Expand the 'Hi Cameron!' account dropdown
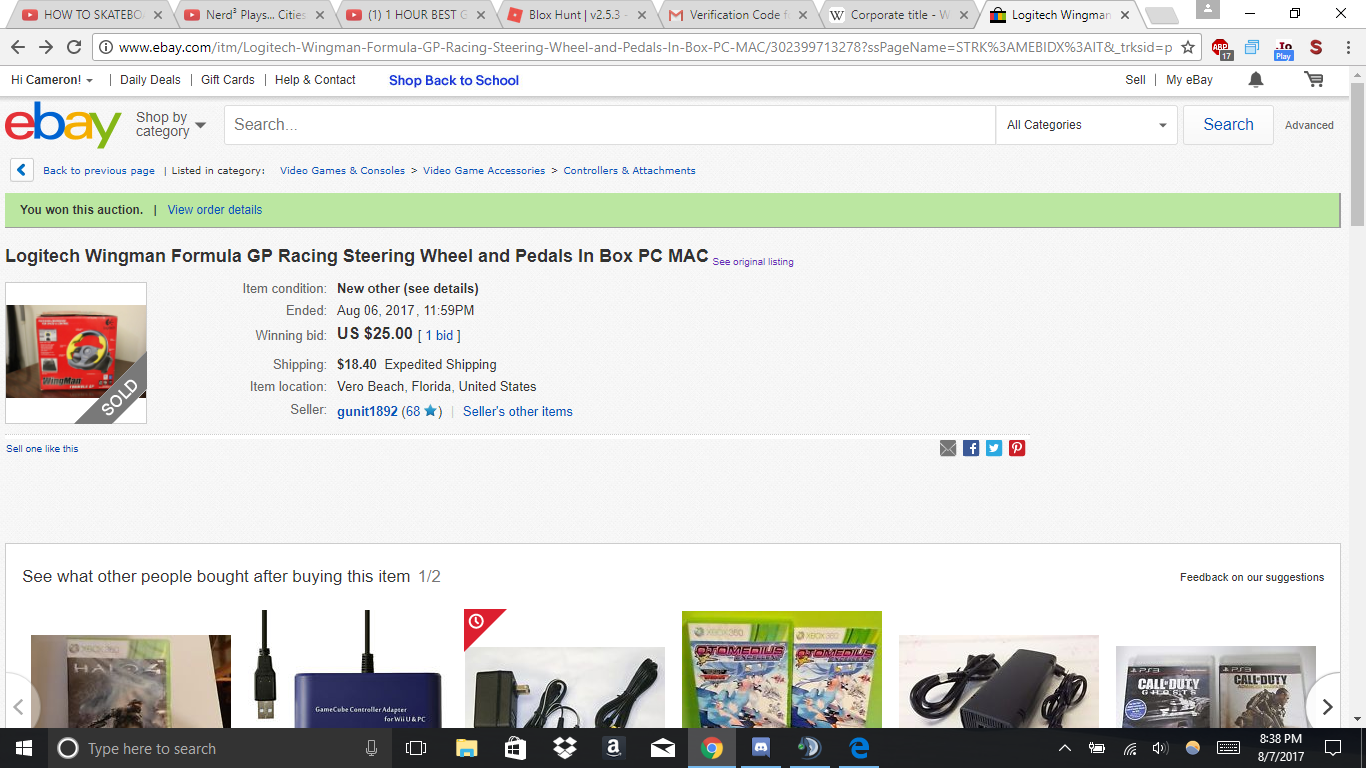The width and height of the screenshot is (1366, 768). [52, 80]
